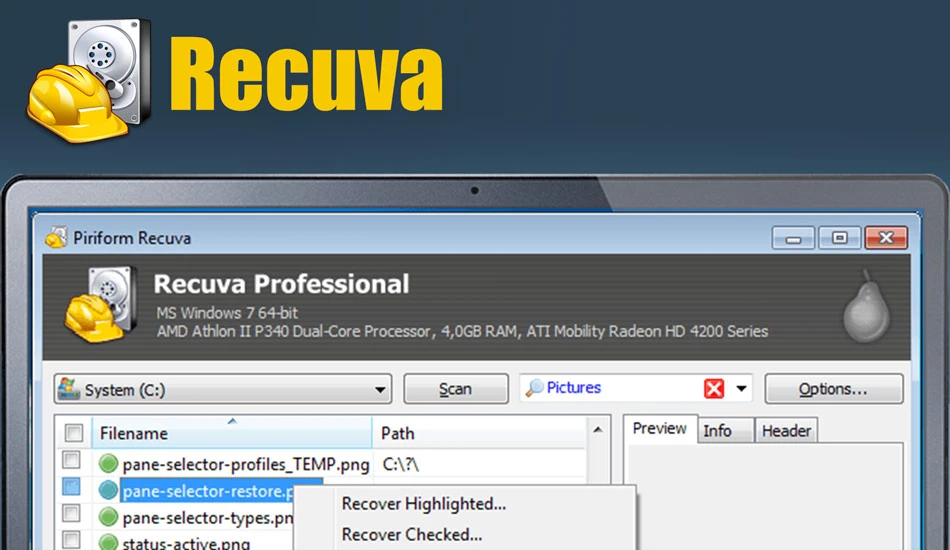Click the C:\?\ path cell
This screenshot has height=550, width=950.
401,465
